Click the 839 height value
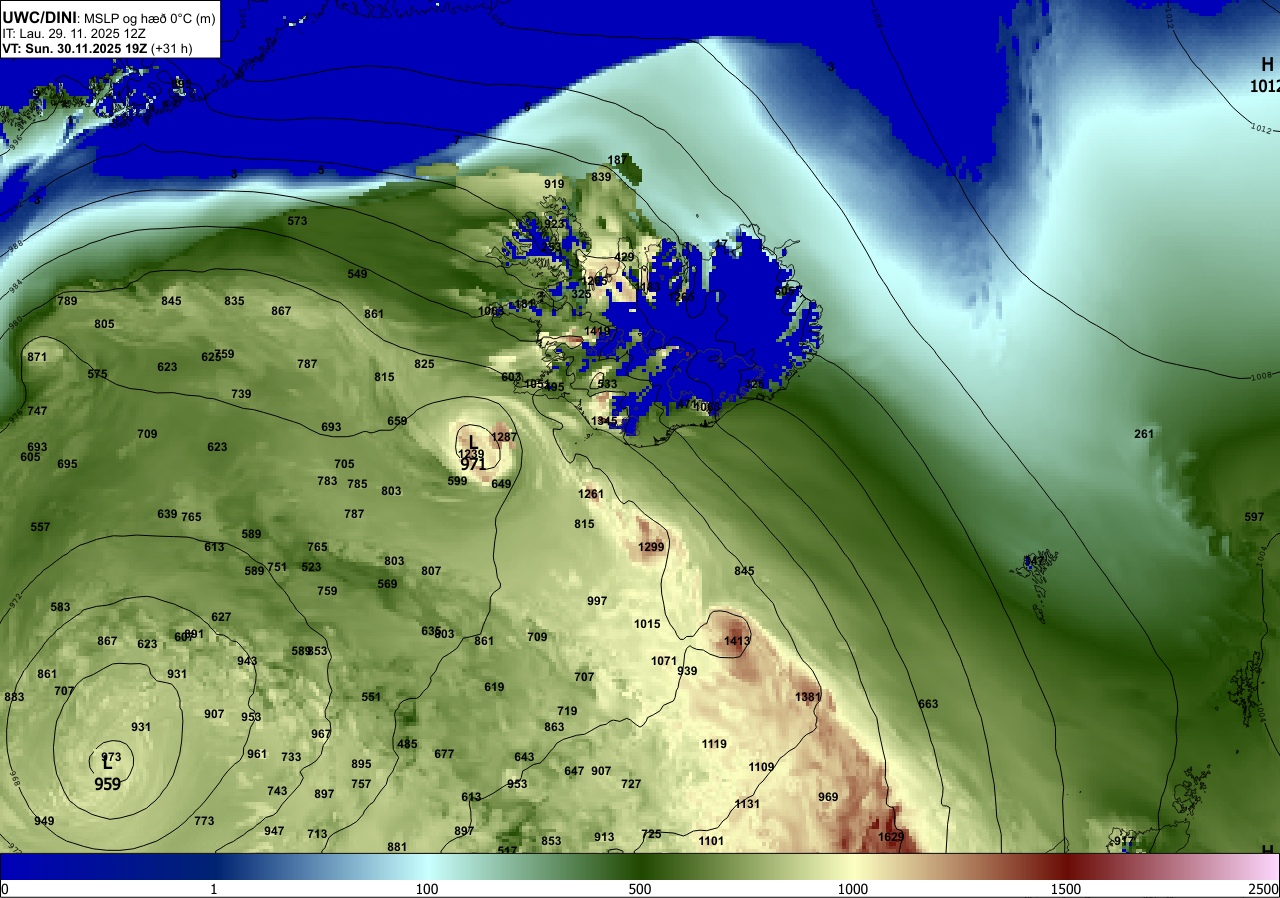Image resolution: width=1280 pixels, height=898 pixels. click(x=601, y=177)
